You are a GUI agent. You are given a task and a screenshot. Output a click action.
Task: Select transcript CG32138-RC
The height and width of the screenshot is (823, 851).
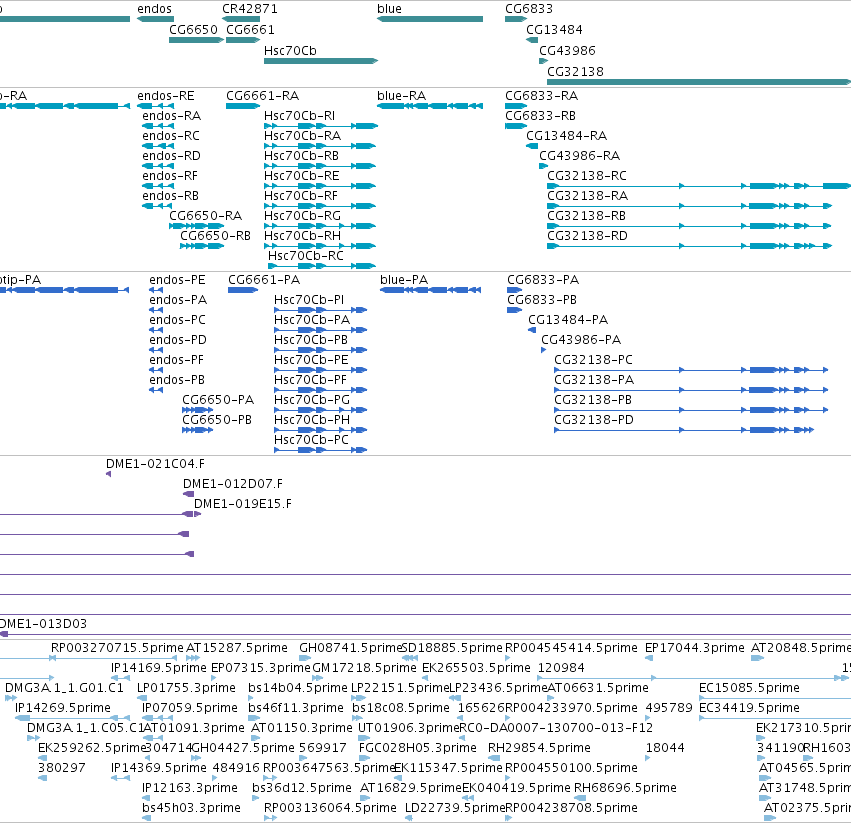tap(587, 176)
